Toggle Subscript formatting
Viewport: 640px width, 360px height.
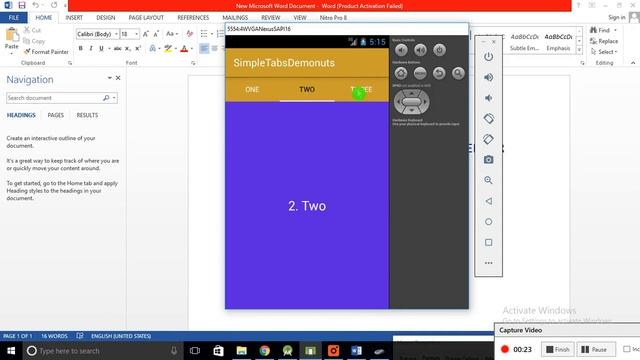click(x=128, y=49)
